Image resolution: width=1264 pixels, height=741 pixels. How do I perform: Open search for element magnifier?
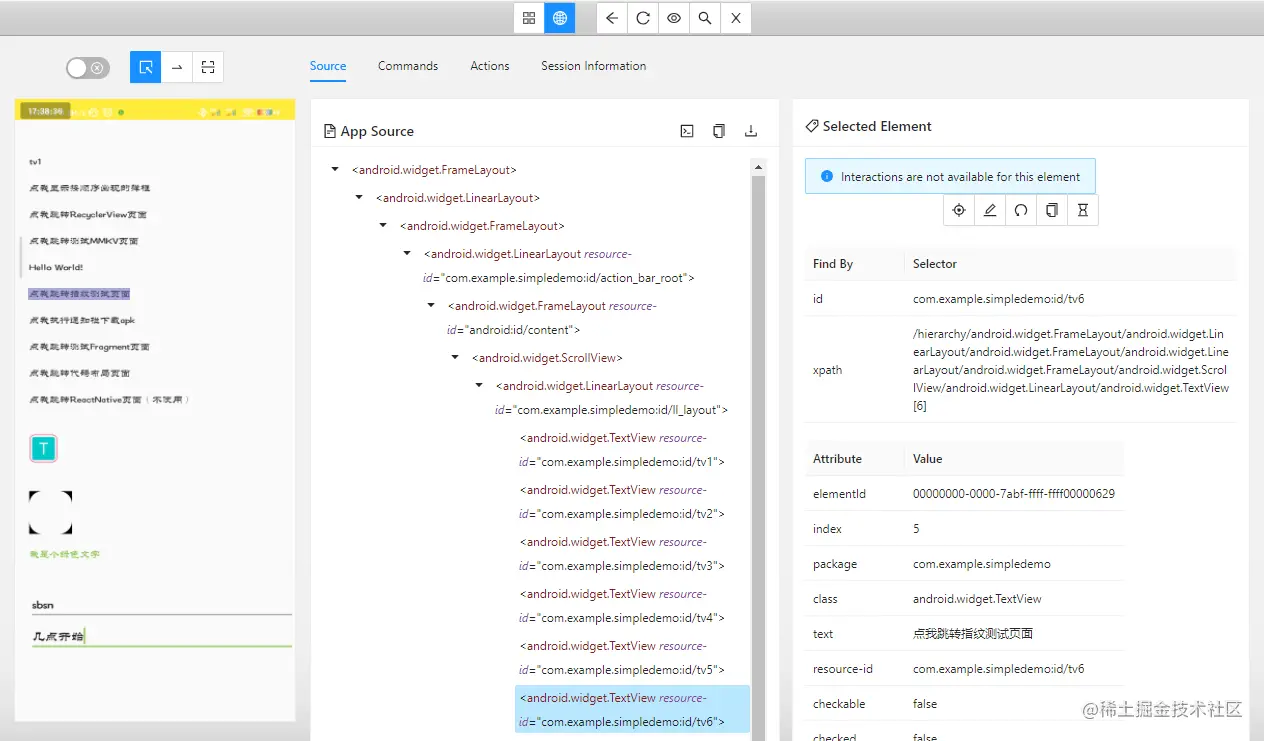click(705, 18)
